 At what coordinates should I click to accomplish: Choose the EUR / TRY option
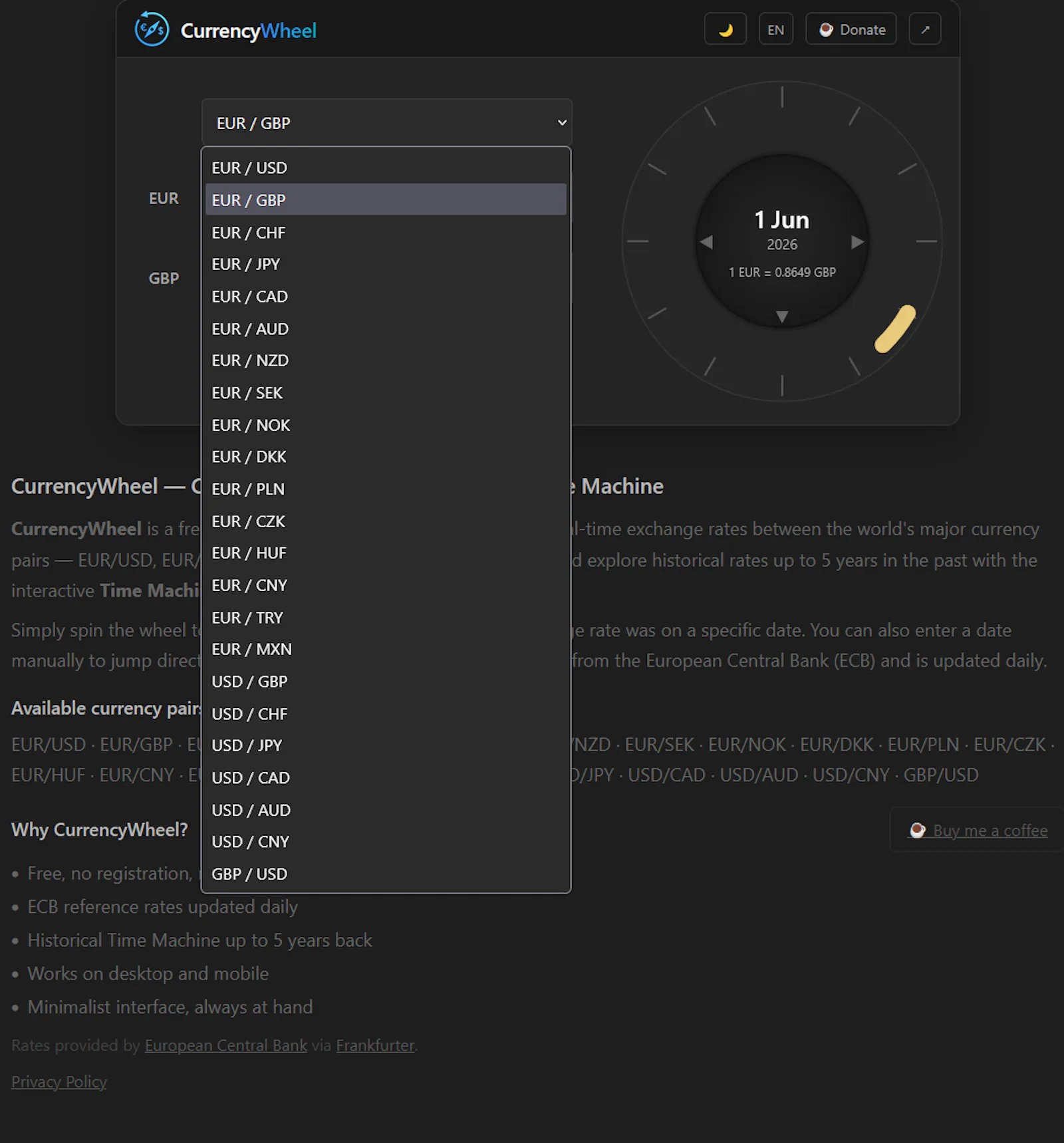pos(386,618)
